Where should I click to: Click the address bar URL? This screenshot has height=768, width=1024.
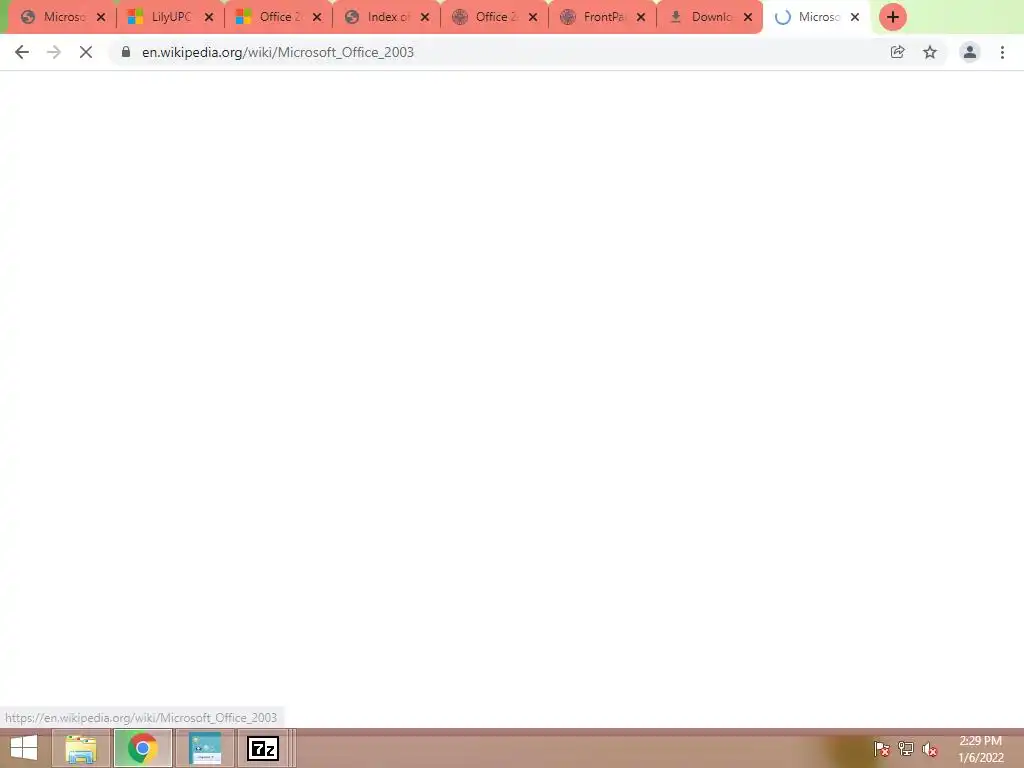[x=278, y=52]
